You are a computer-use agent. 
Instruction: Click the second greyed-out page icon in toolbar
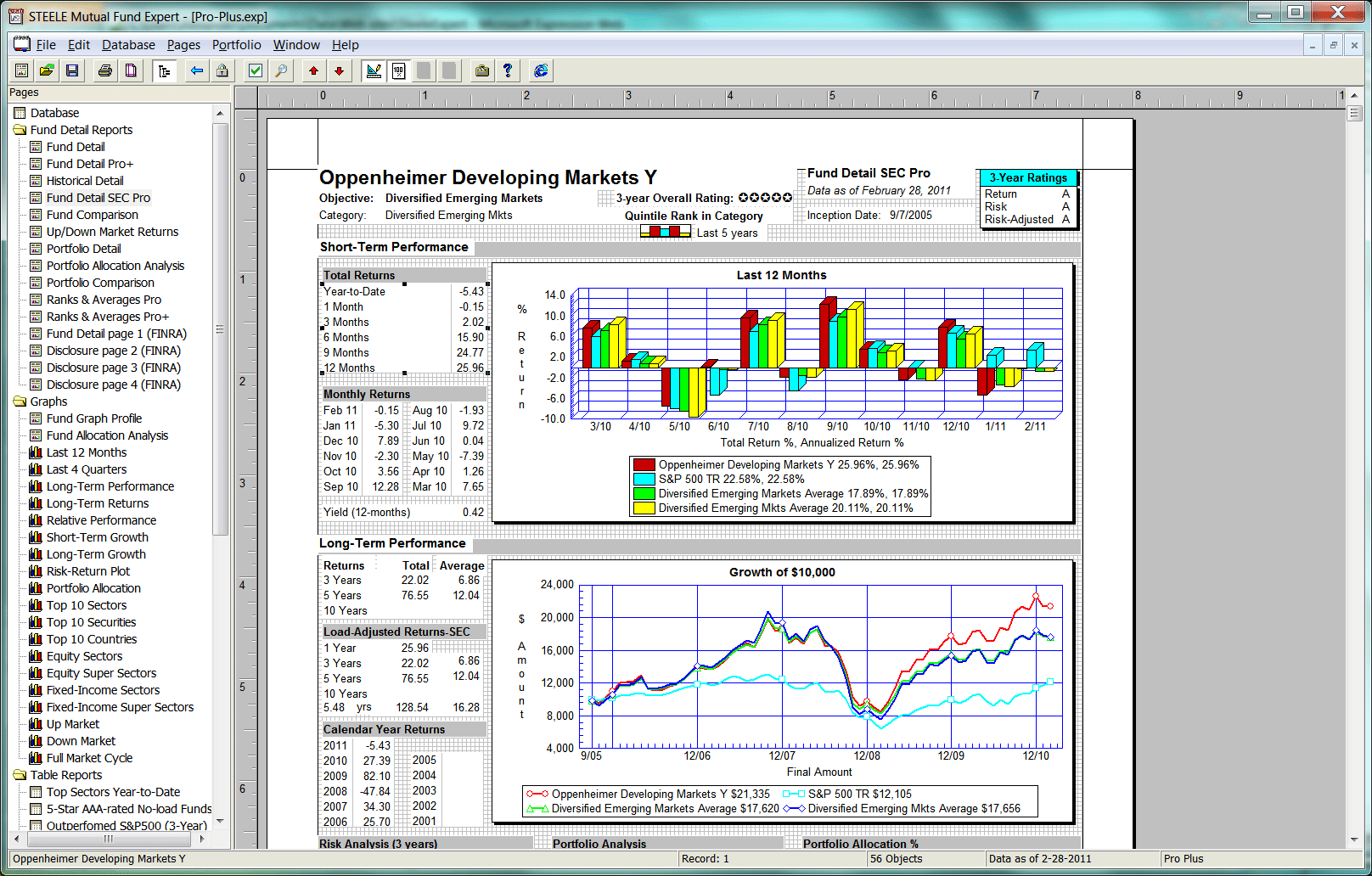[x=449, y=71]
